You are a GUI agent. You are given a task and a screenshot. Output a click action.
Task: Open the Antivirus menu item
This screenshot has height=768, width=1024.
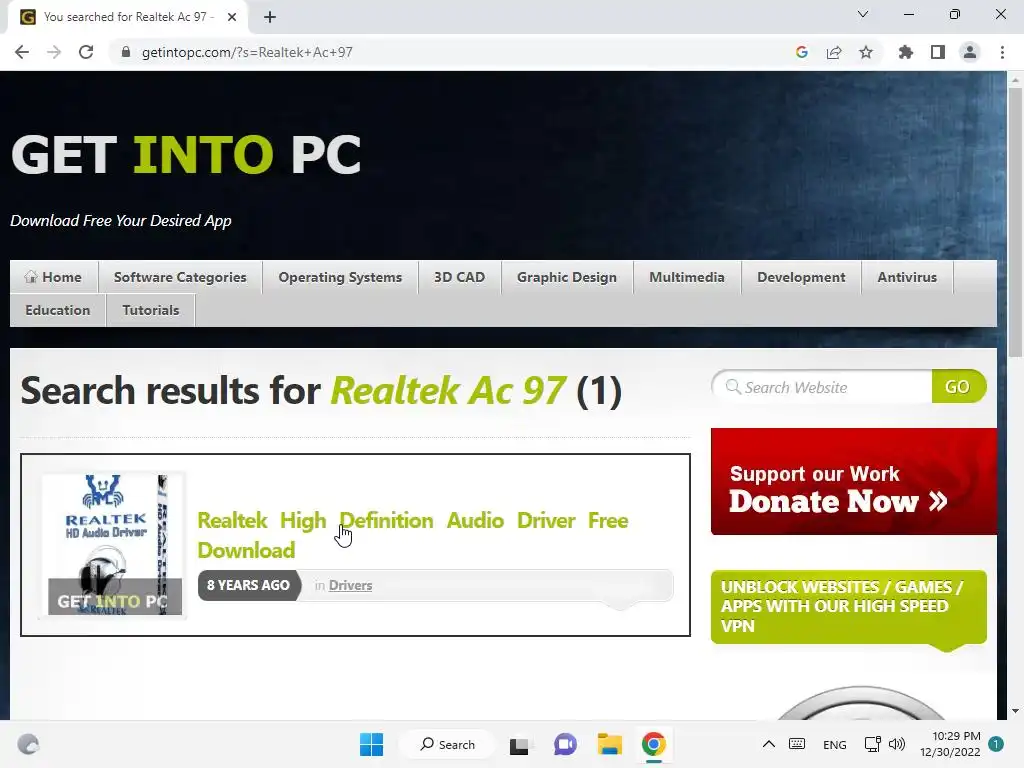(907, 277)
